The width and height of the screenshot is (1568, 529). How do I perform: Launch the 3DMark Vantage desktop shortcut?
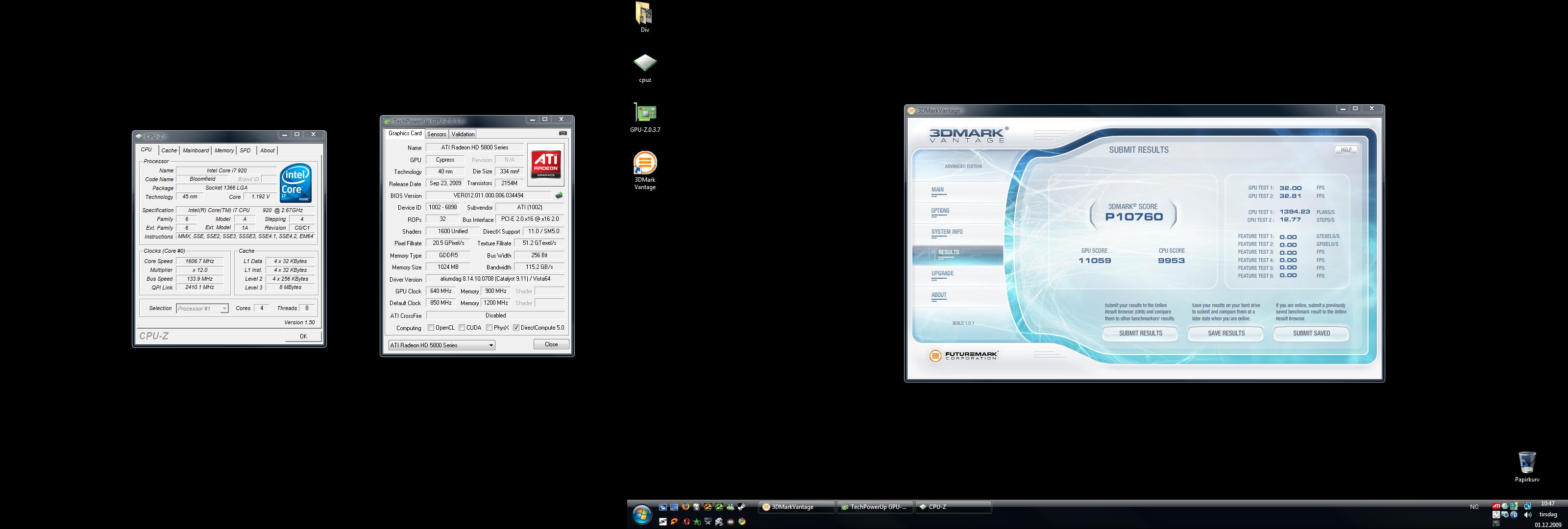tap(645, 171)
